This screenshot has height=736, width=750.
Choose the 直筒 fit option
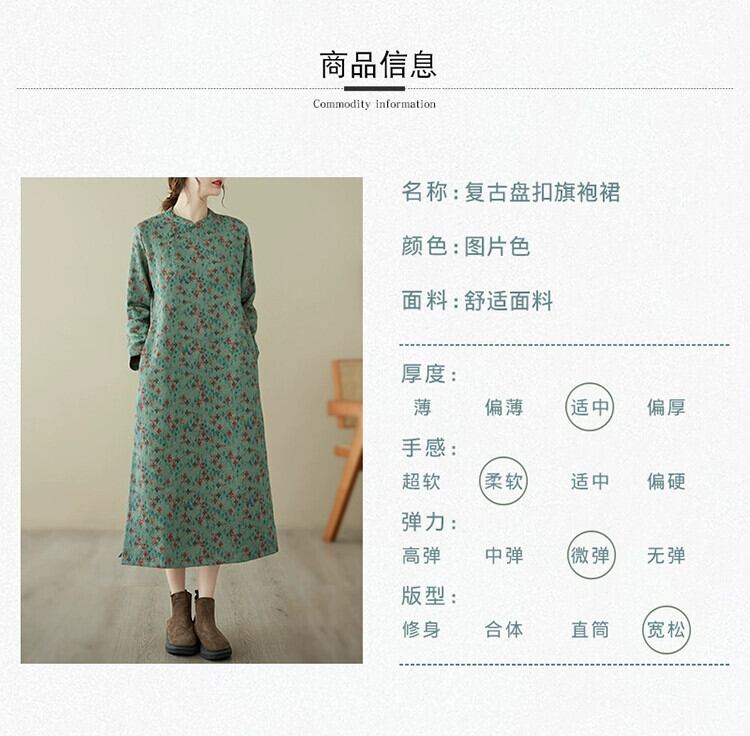[590, 629]
